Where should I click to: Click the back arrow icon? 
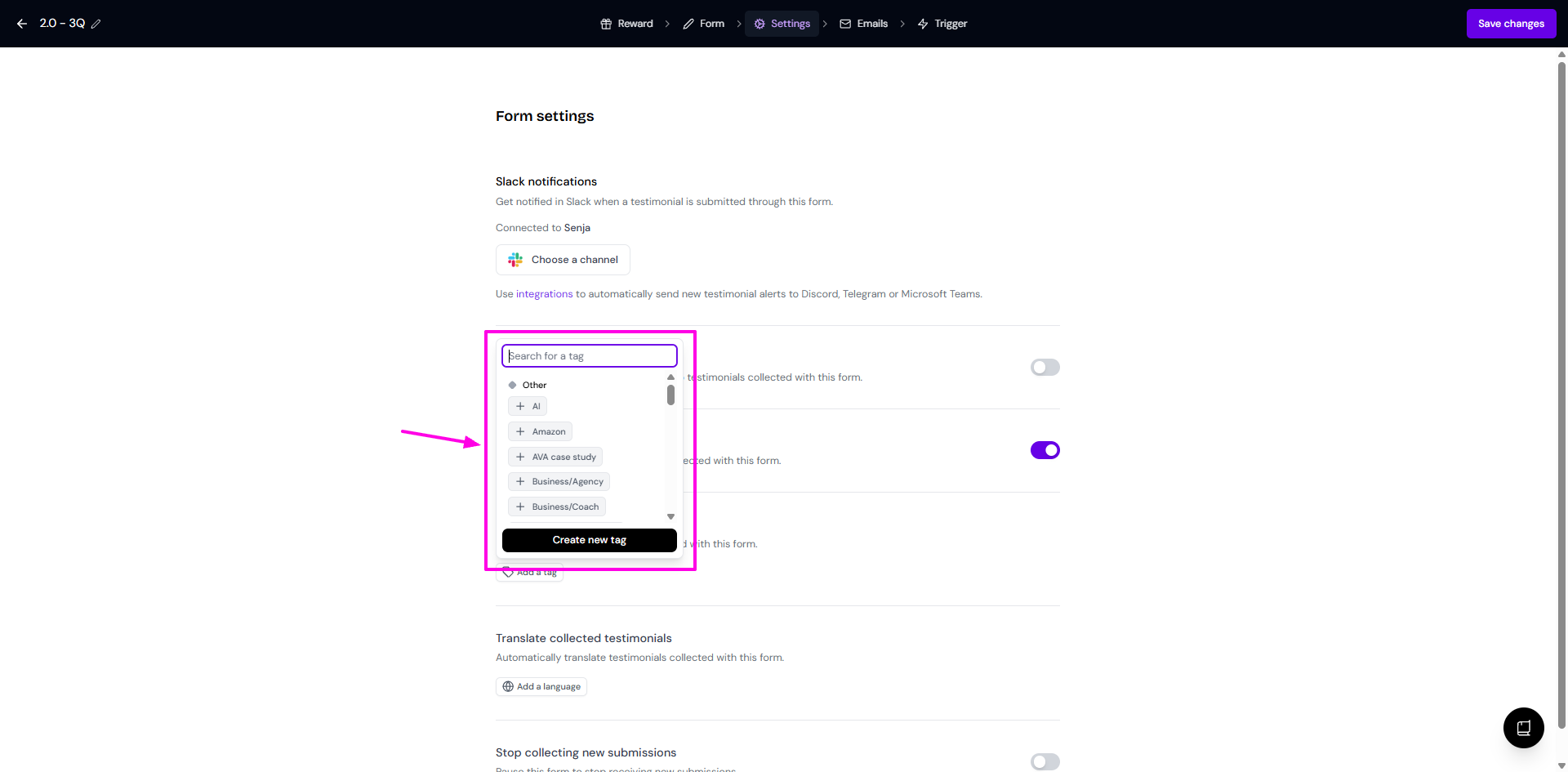click(x=22, y=24)
